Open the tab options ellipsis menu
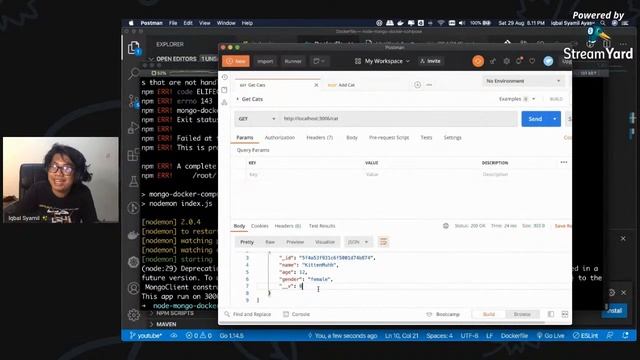 pyautogui.click(x=429, y=85)
